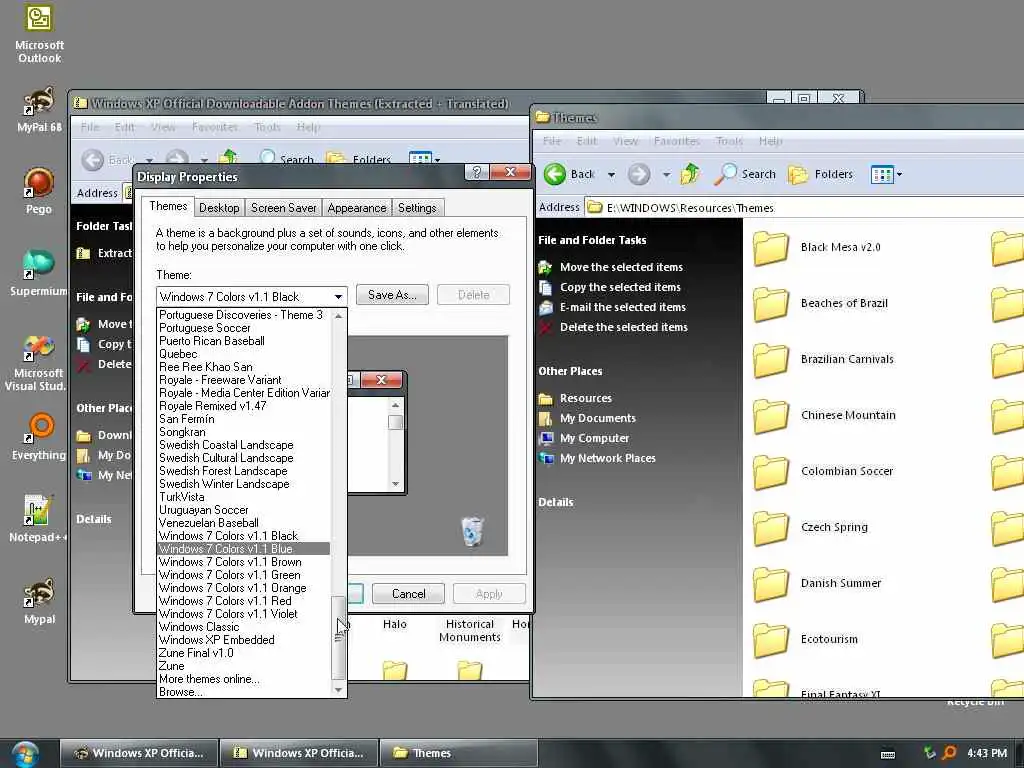The height and width of the screenshot is (768, 1024).
Task: Open the Microsoft Outlook desktop icon
Action: tap(39, 34)
